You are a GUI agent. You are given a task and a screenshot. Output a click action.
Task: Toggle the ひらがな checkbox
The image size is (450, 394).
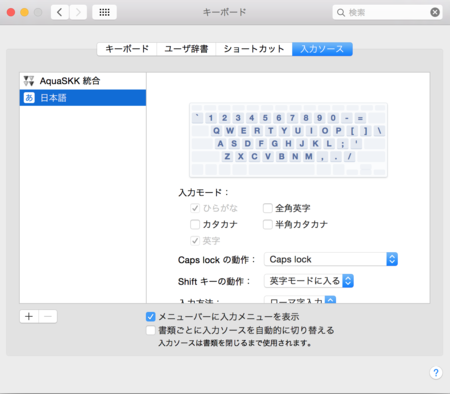[195, 208]
